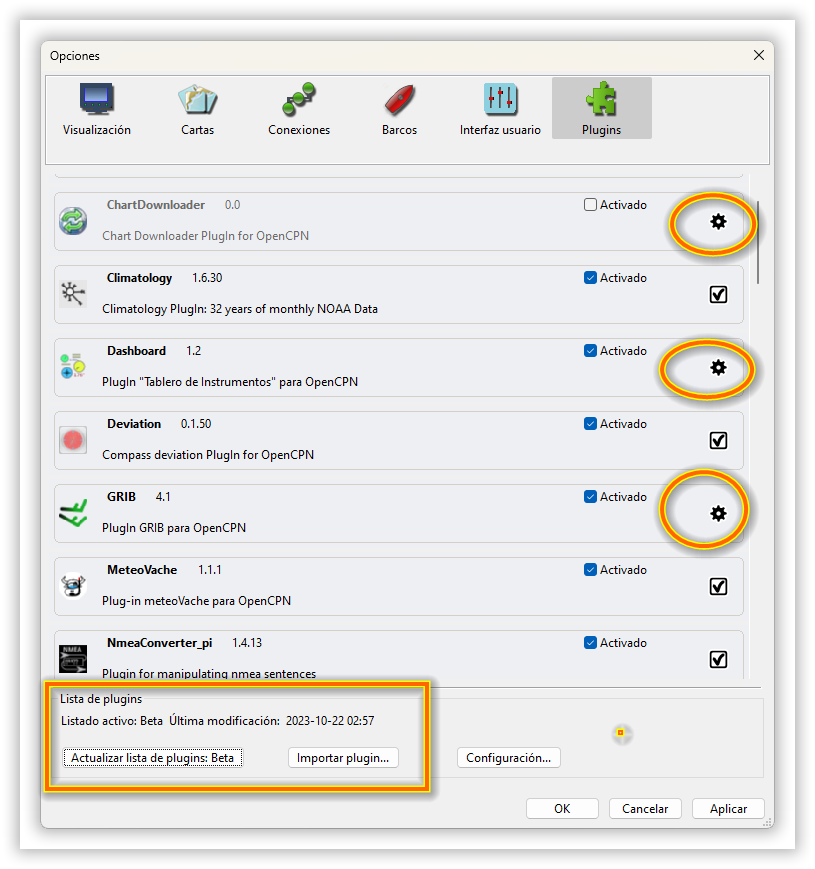
Task: Click the plugin list vertical scrollbar
Action: point(757,243)
